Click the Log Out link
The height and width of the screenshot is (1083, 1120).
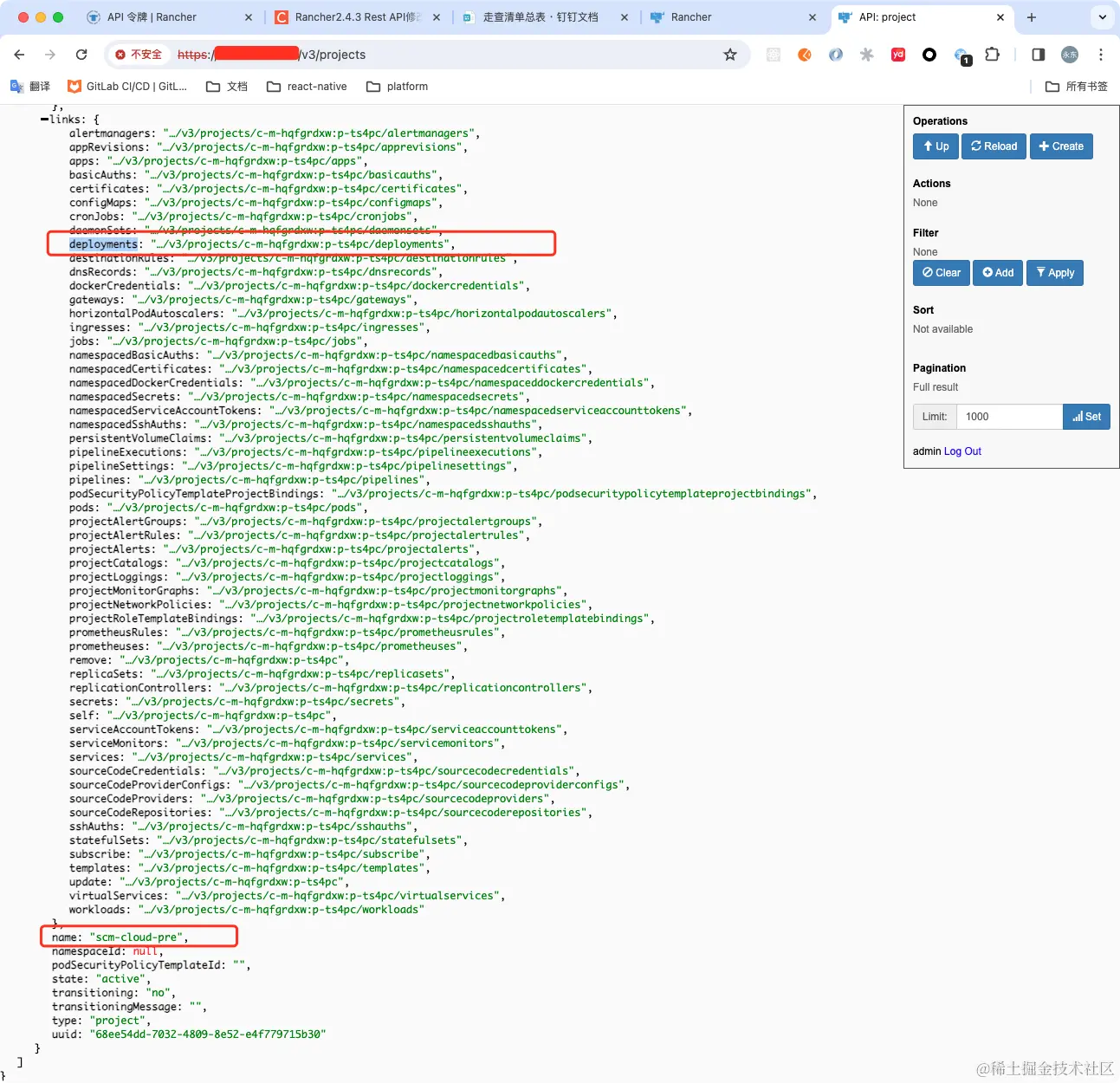click(x=962, y=451)
